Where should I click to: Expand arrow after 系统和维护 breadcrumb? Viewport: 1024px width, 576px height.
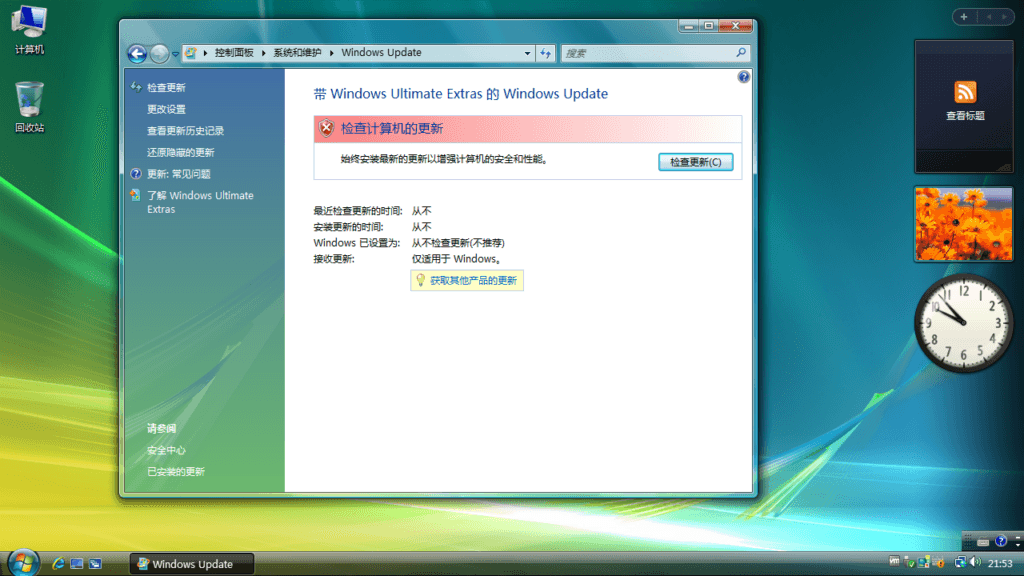coord(332,53)
